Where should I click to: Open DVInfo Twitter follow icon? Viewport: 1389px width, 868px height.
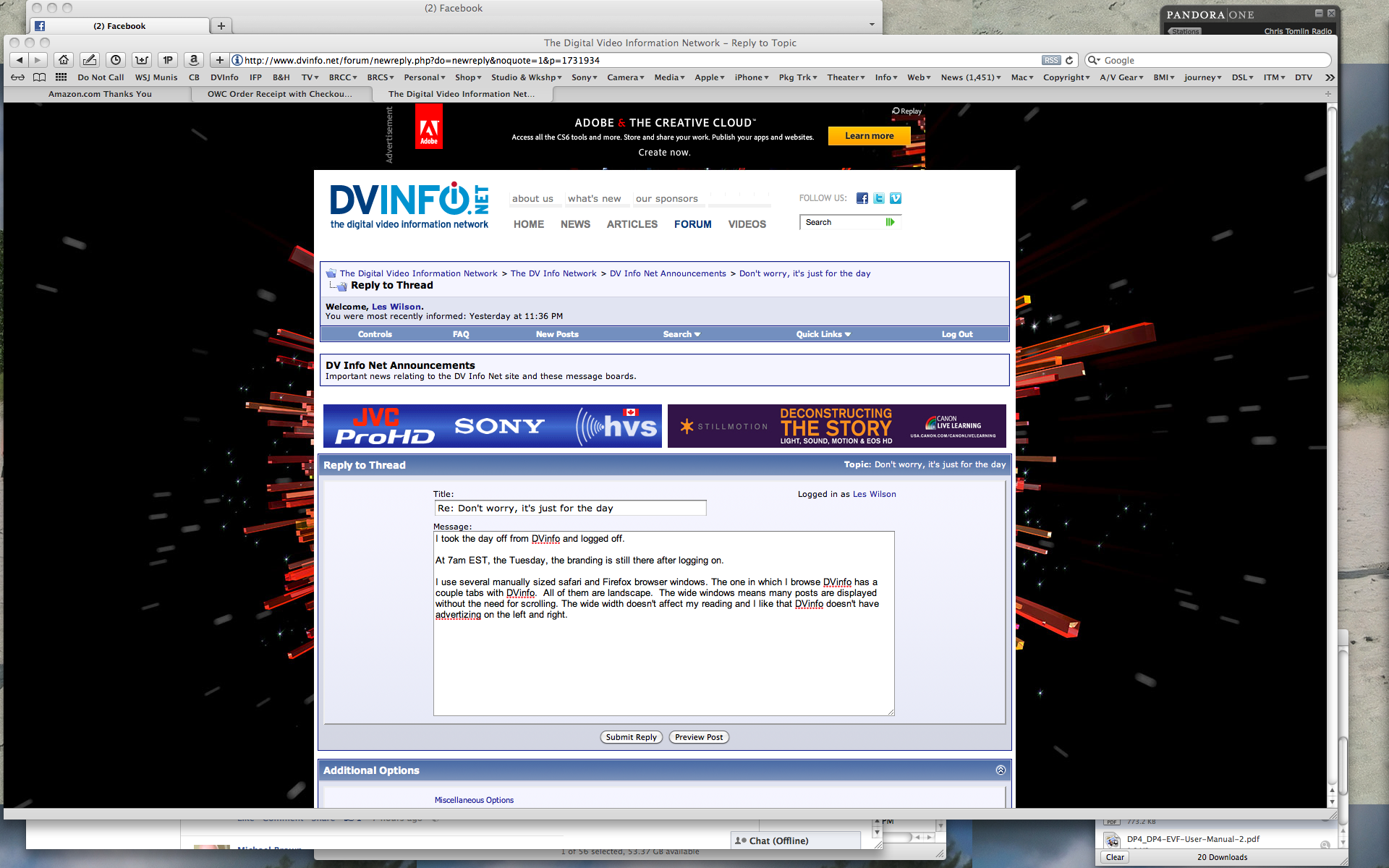pos(879,198)
